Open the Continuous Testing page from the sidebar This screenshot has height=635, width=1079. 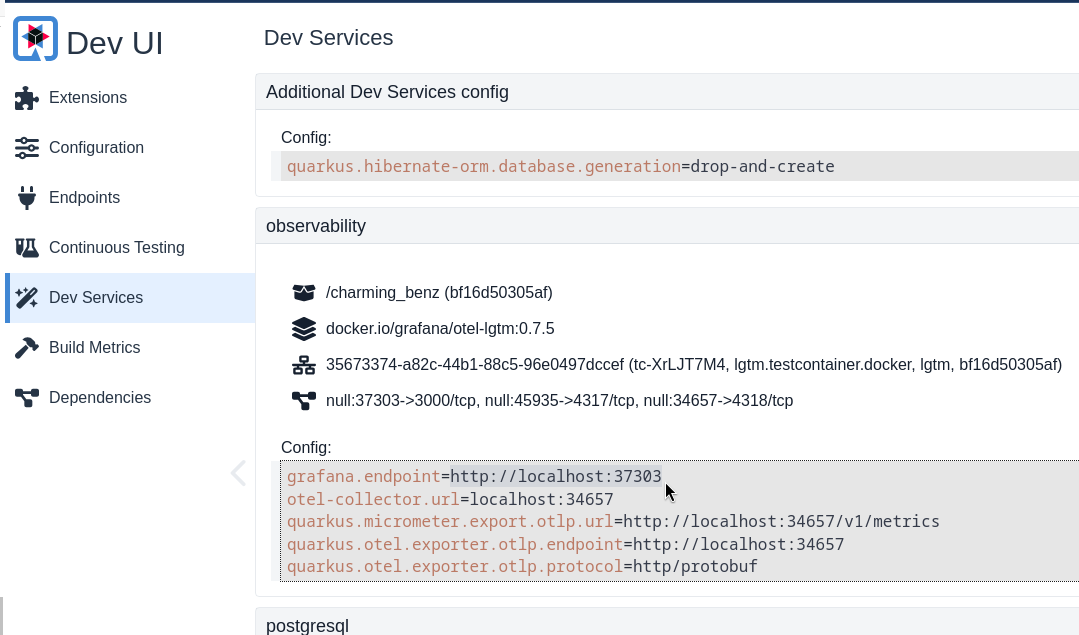pos(116,247)
